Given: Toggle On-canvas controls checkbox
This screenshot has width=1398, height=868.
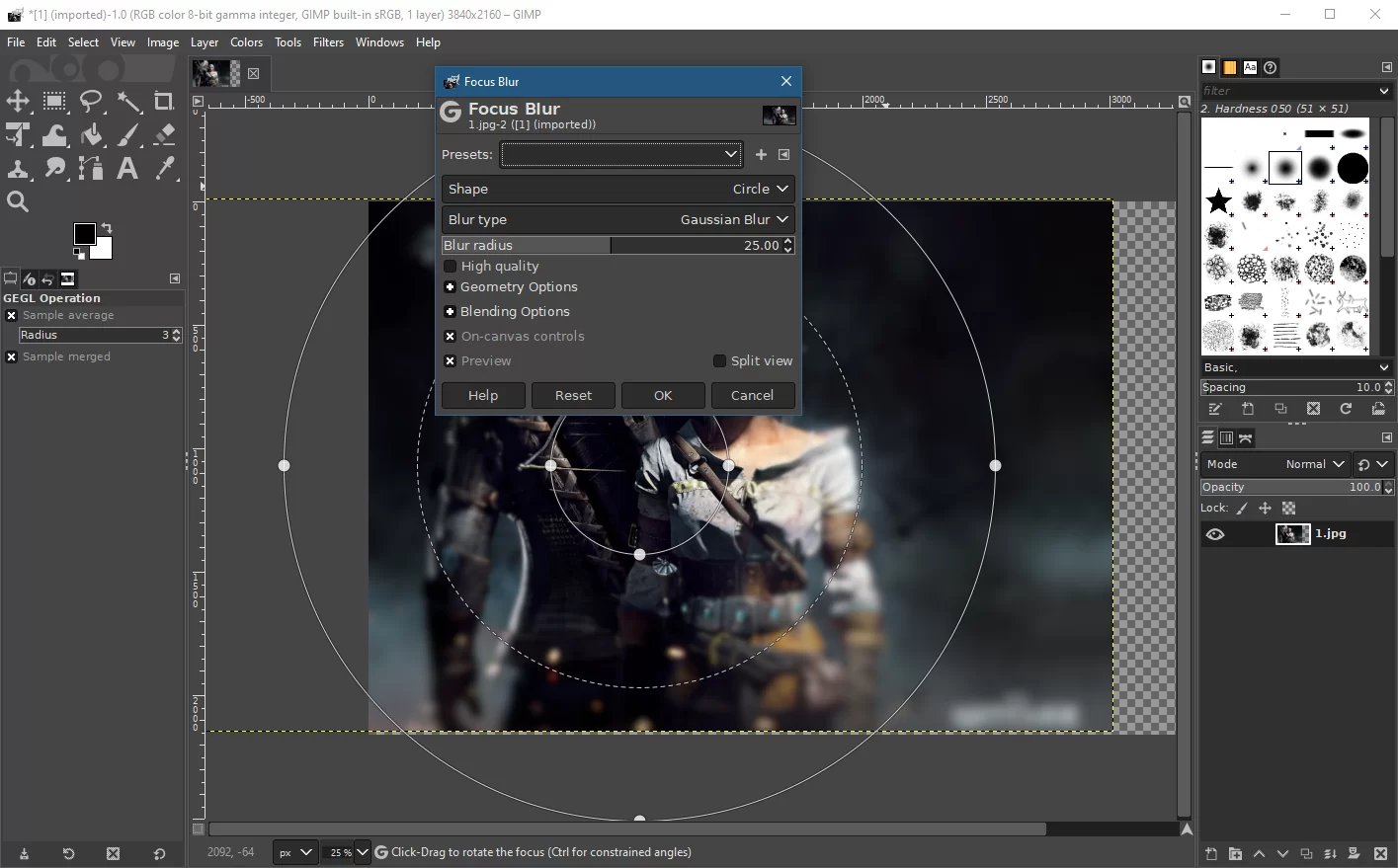Looking at the screenshot, I should (451, 337).
